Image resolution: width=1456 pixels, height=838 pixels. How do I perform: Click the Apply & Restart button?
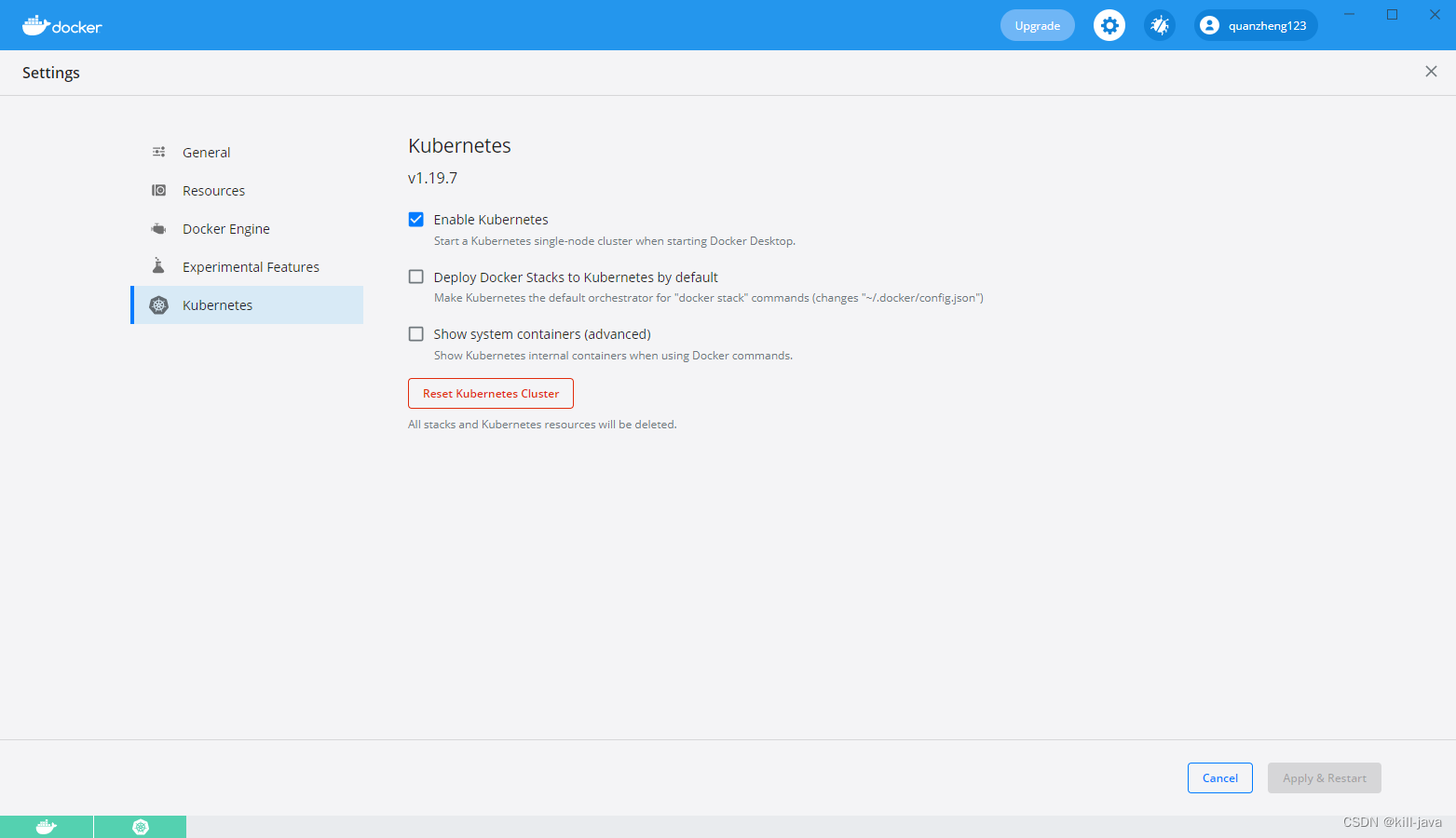(x=1325, y=778)
